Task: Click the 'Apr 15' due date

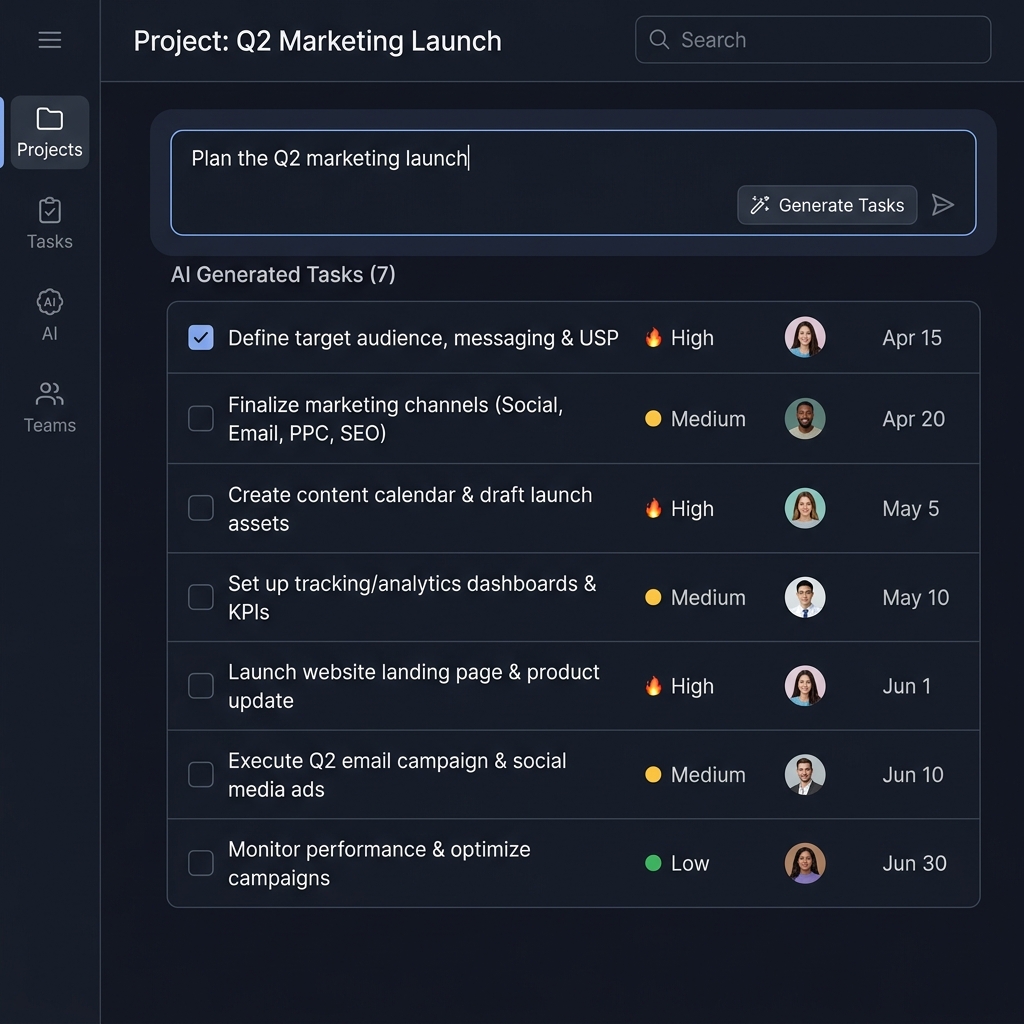Action: [912, 338]
